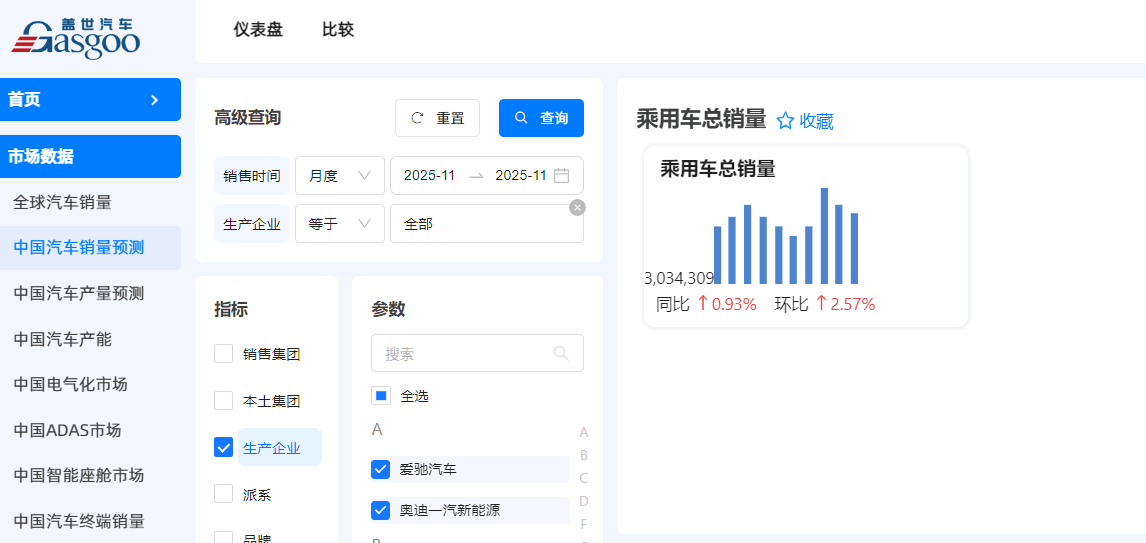This screenshot has width=1146, height=543.
Task: Open the 等于 operator dropdown
Action: [x=339, y=224]
